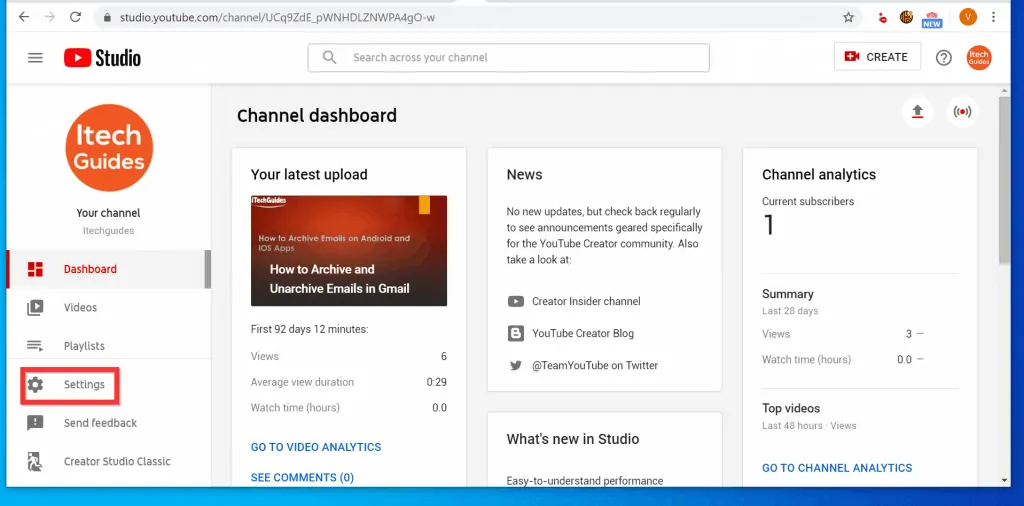Bookmark this page with the star icon
The width and height of the screenshot is (1024, 506).
pyautogui.click(x=848, y=18)
